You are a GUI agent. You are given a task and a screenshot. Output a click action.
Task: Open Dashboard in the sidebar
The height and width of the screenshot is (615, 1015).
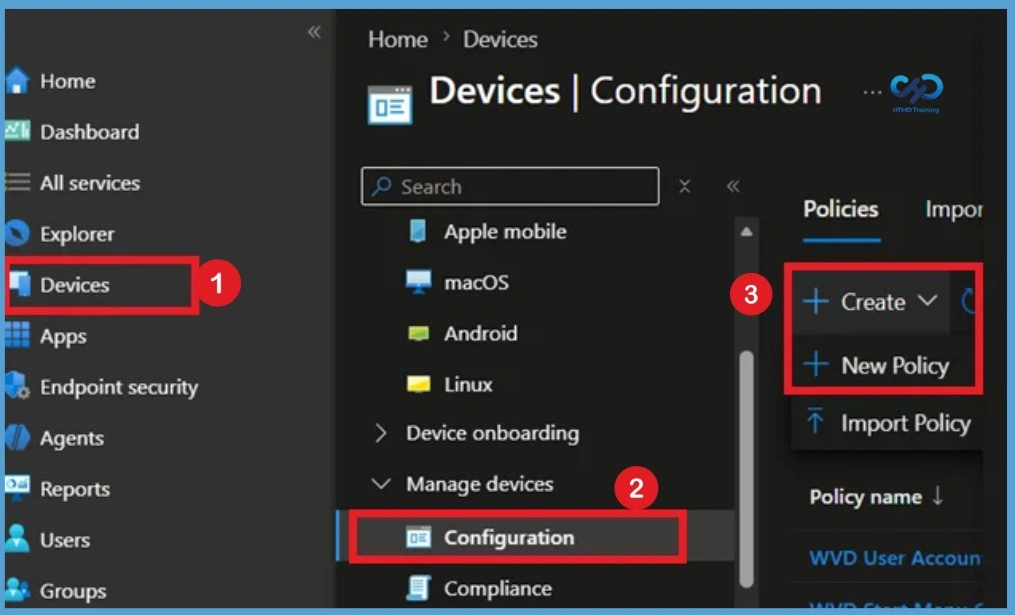click(x=89, y=131)
